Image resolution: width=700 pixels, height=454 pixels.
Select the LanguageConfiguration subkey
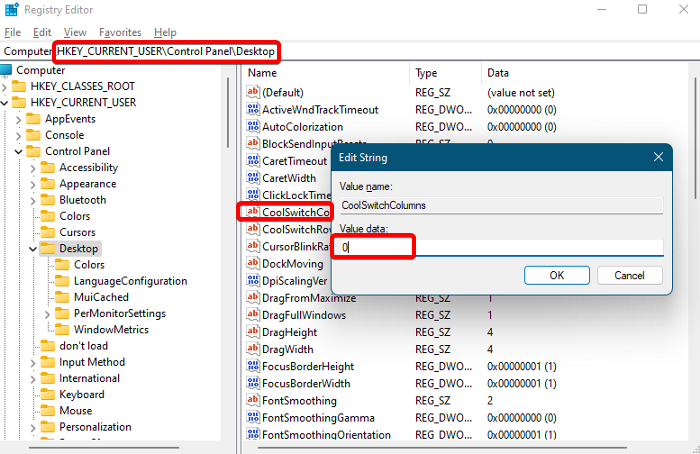pyautogui.click(x=130, y=281)
